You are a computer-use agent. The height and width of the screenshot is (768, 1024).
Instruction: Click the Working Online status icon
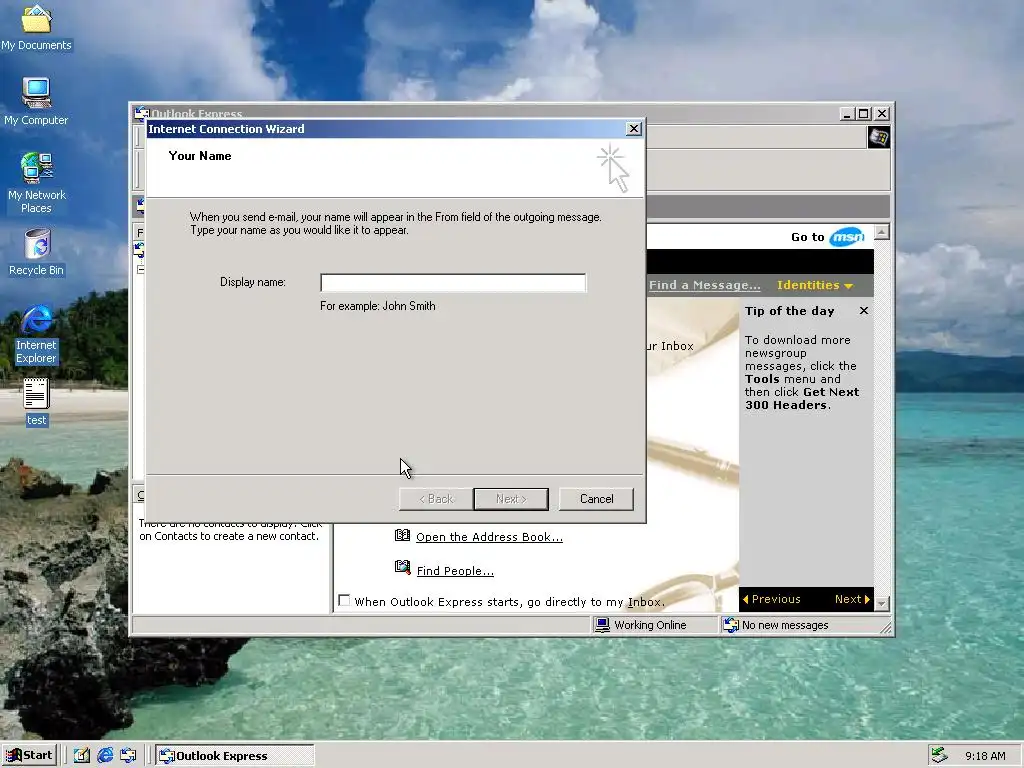coord(602,625)
